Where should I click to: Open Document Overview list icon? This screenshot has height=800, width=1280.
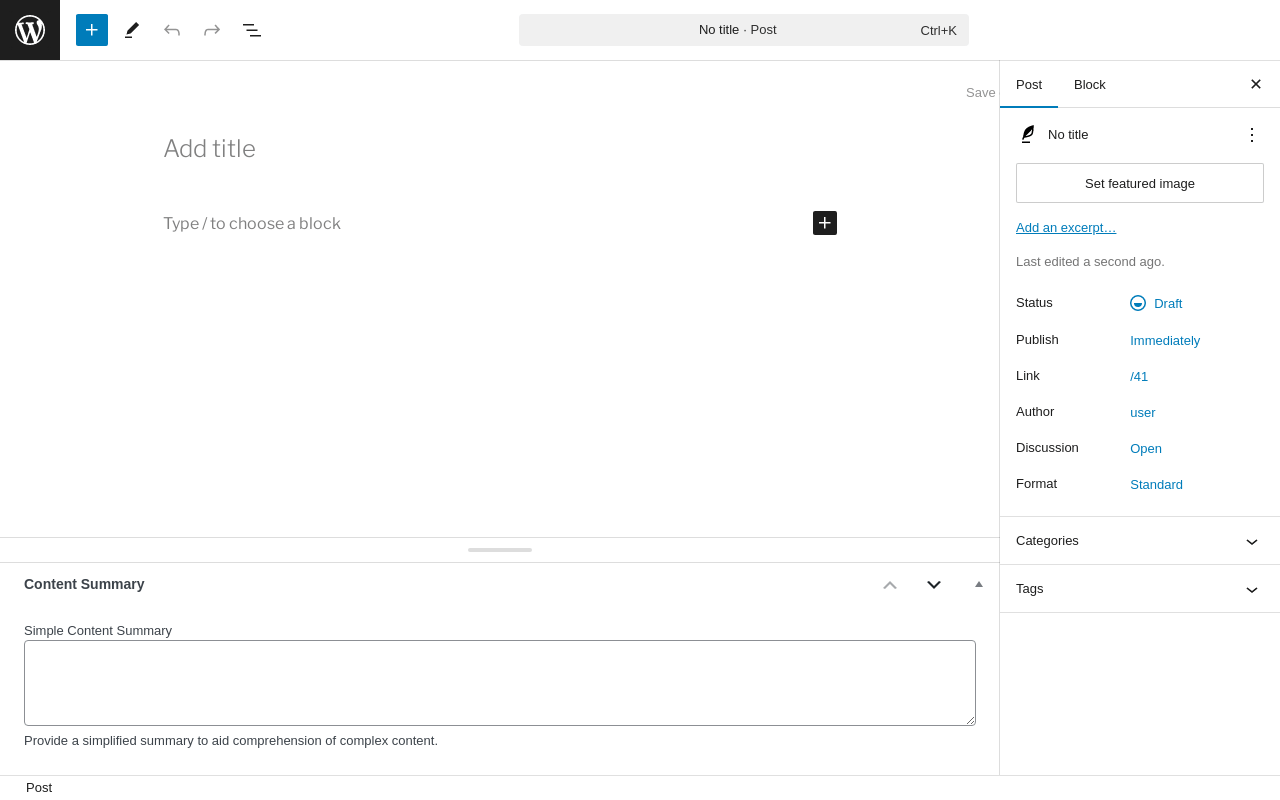(252, 30)
